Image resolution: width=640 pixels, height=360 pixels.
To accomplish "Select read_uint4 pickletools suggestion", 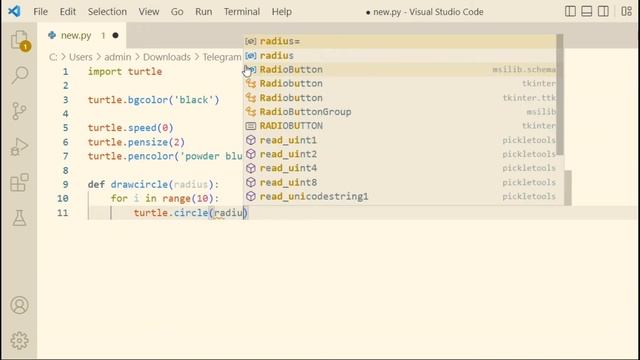I will [400, 168].
